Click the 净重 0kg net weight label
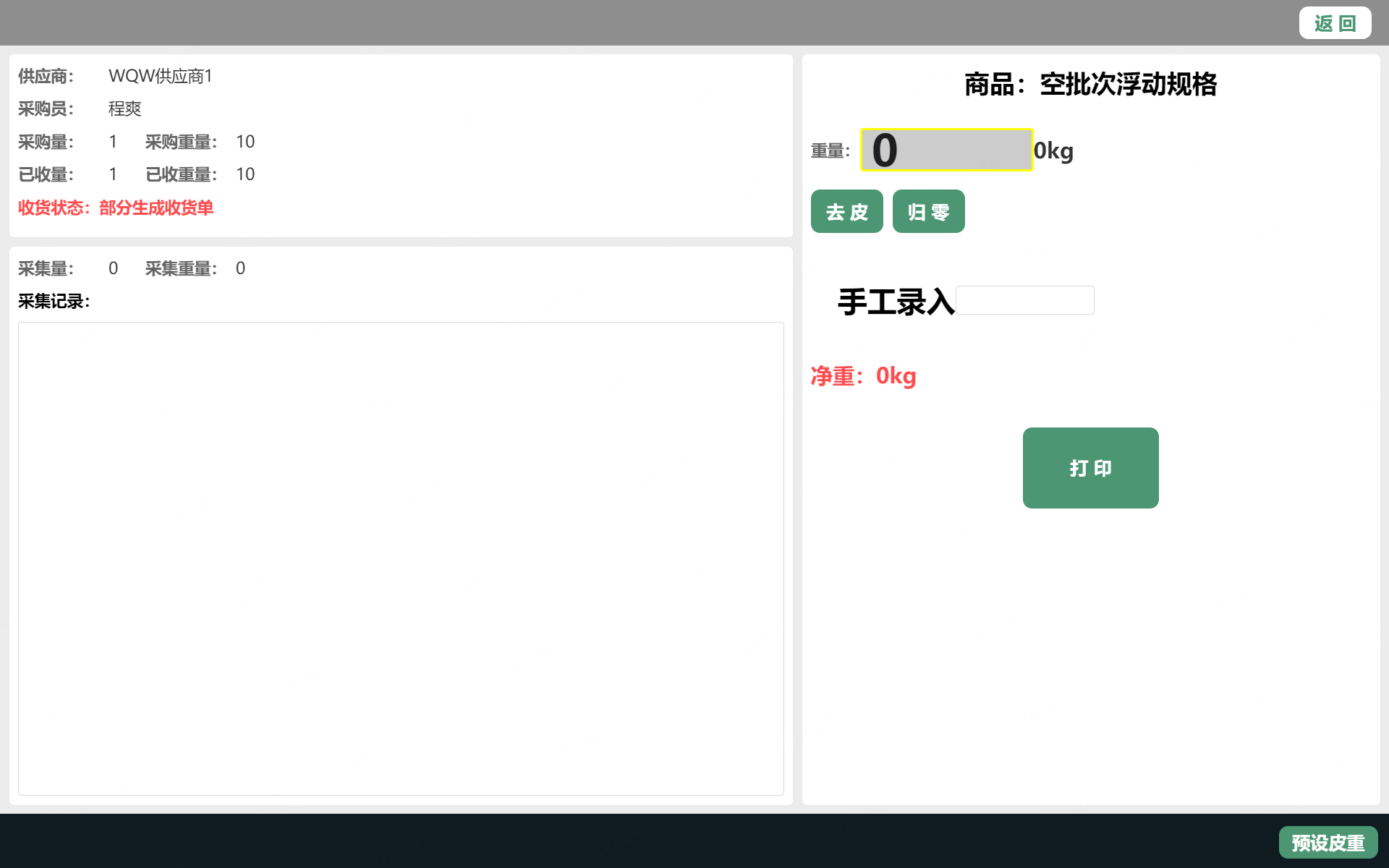This screenshot has height=868, width=1389. pos(863,376)
